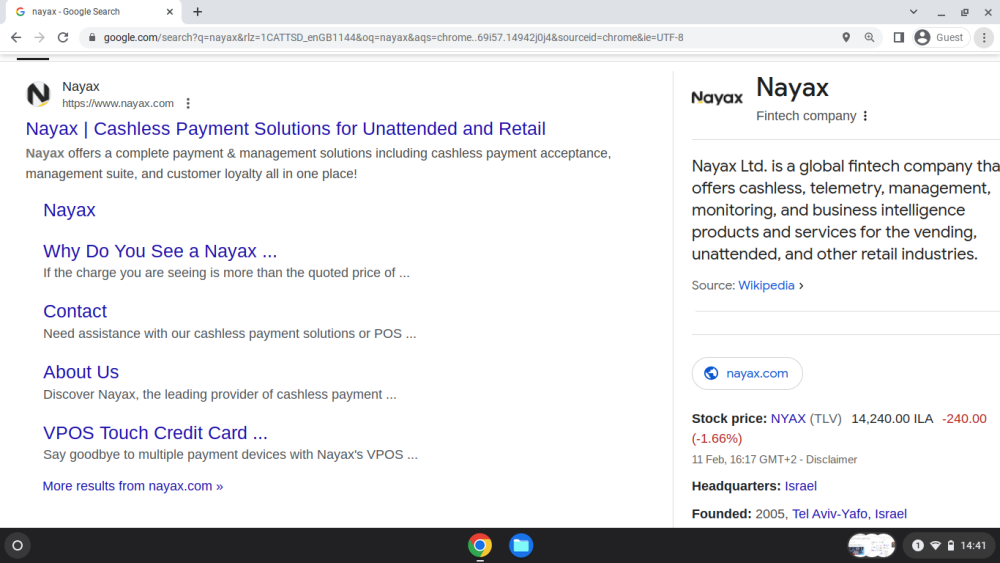1000x563 pixels.
Task: Go back to the previous page
Action: (16, 38)
